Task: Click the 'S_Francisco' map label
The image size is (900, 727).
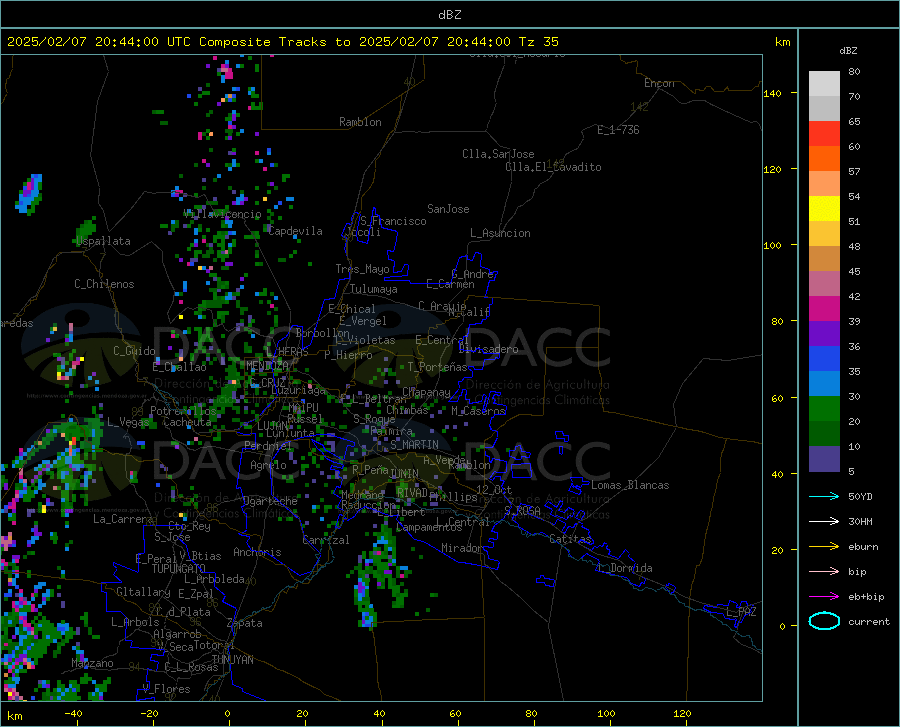Action: [x=393, y=221]
